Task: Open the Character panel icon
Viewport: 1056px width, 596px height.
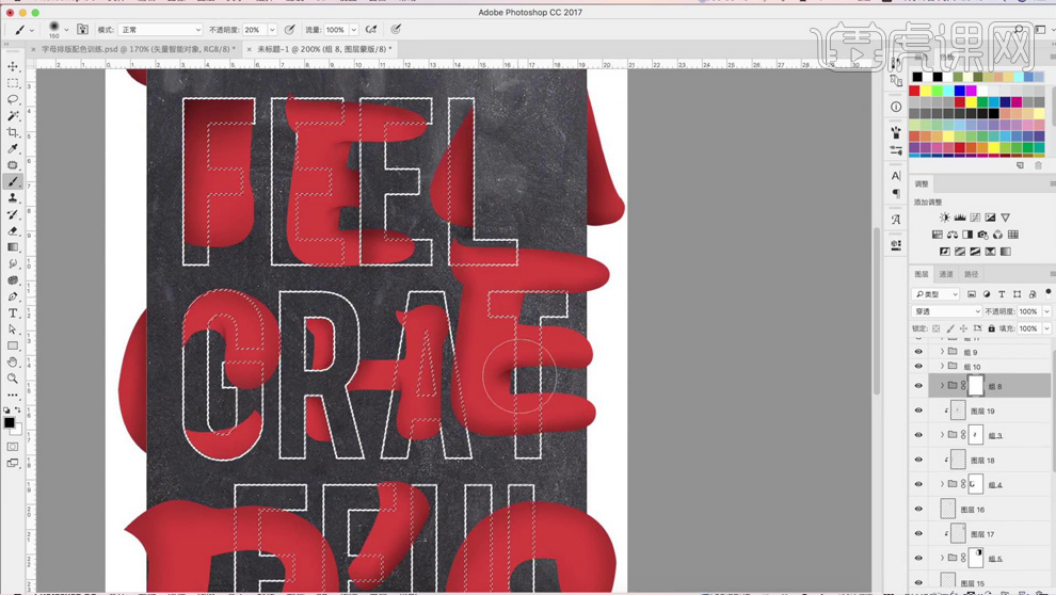Action: click(896, 176)
